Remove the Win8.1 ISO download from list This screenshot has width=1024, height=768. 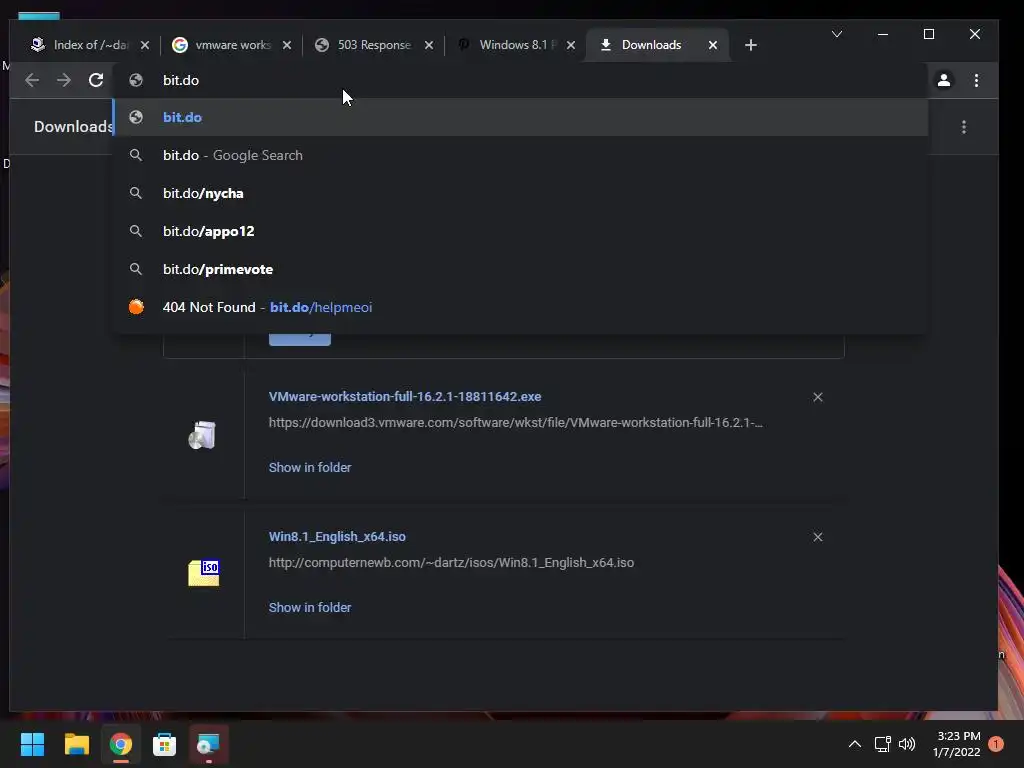click(818, 537)
